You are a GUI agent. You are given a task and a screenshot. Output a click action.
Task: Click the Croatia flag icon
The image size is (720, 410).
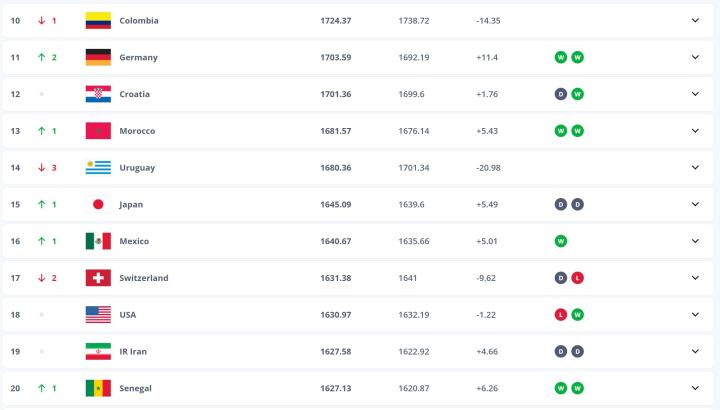98,94
